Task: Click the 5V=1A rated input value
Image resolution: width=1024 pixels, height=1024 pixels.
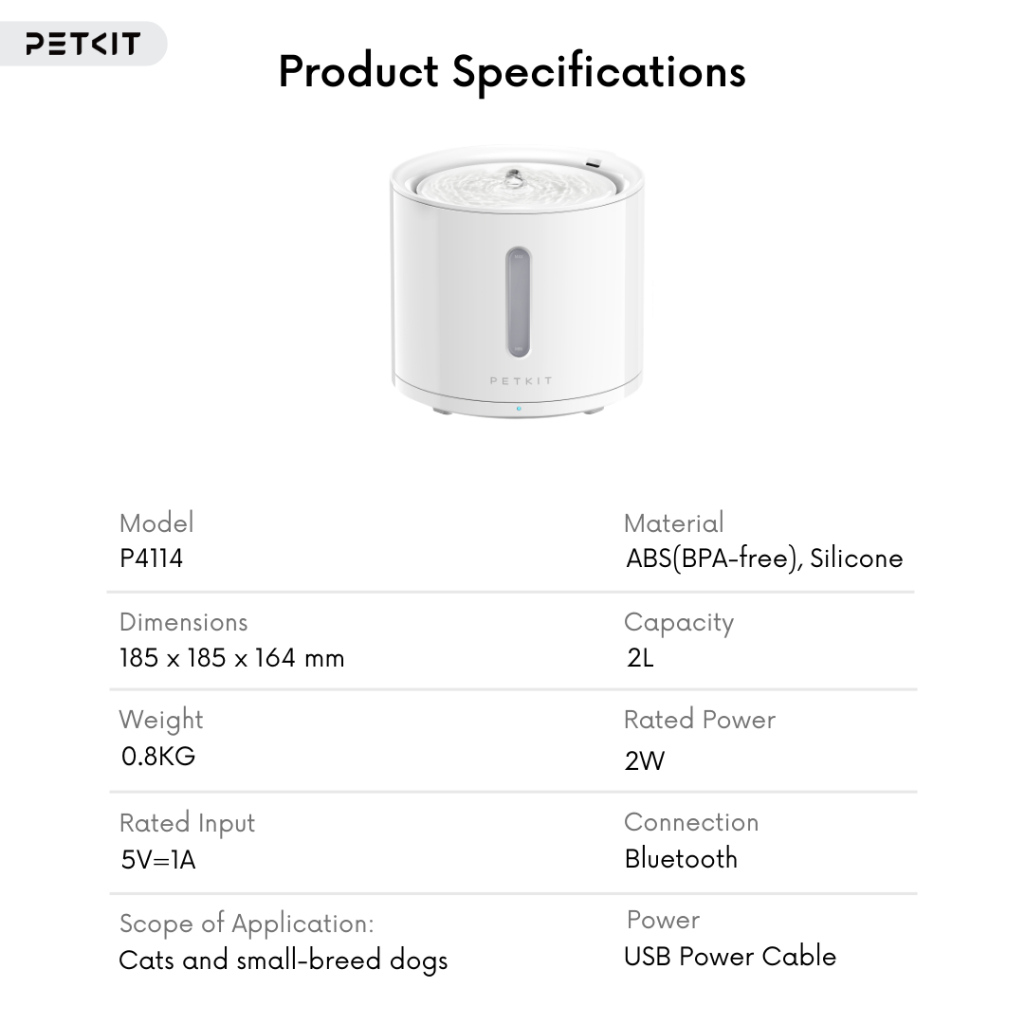Action: coord(158,859)
